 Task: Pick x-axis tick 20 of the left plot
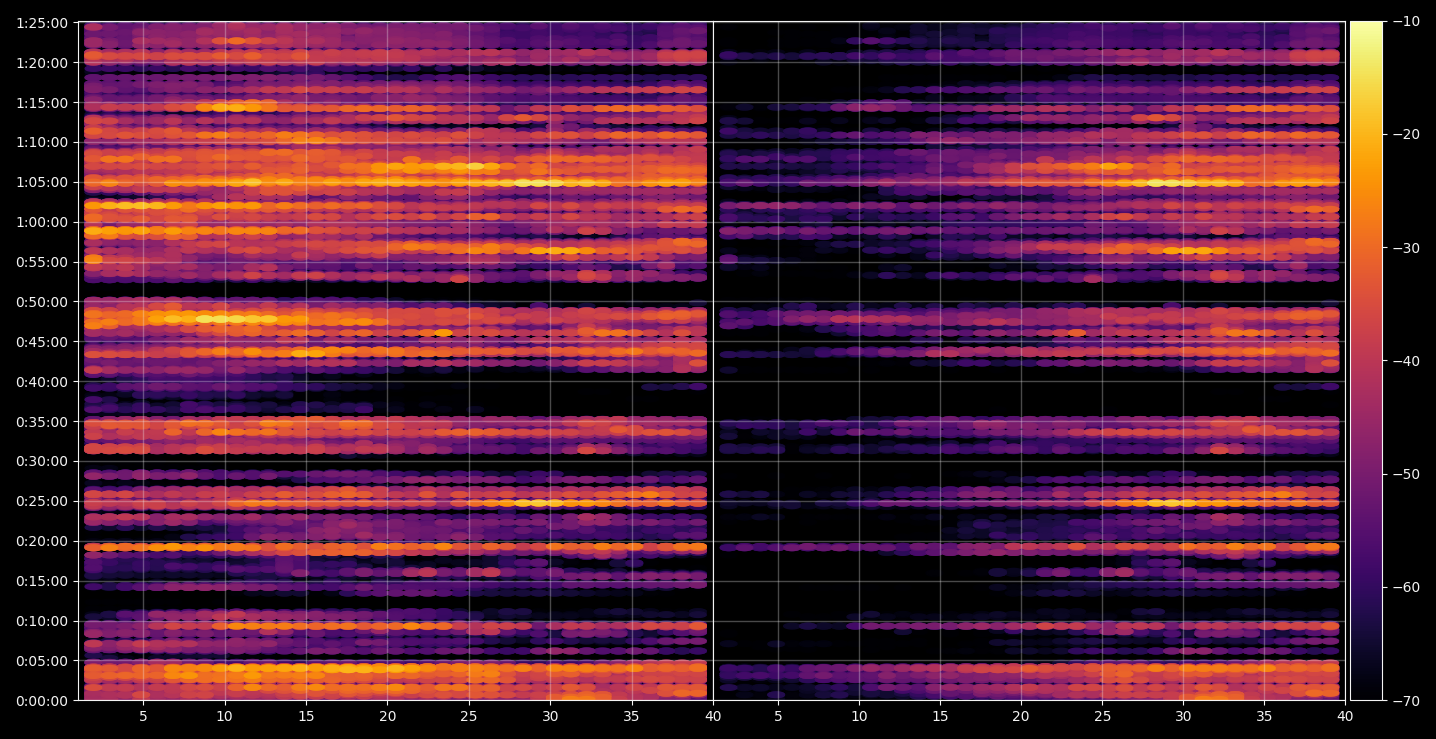point(387,716)
